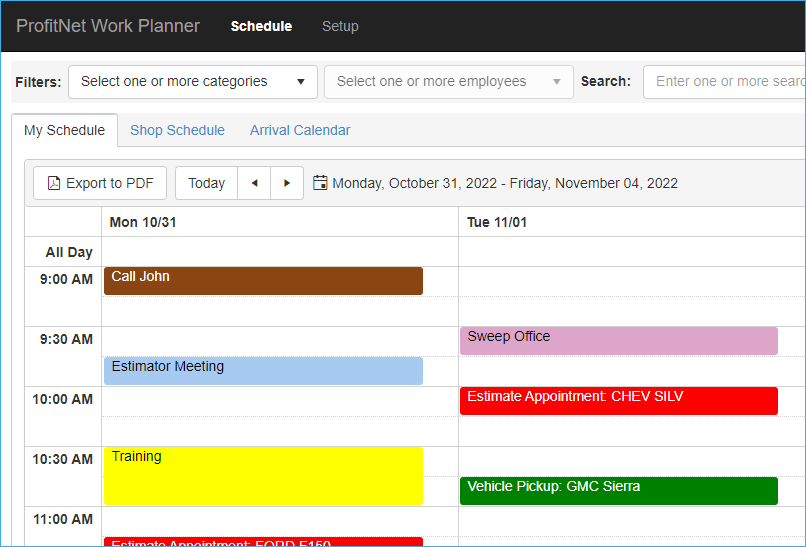Select the green Vehicle Pickup GMC Sierra event
Image resolution: width=806 pixels, height=547 pixels.
pyautogui.click(x=618, y=490)
